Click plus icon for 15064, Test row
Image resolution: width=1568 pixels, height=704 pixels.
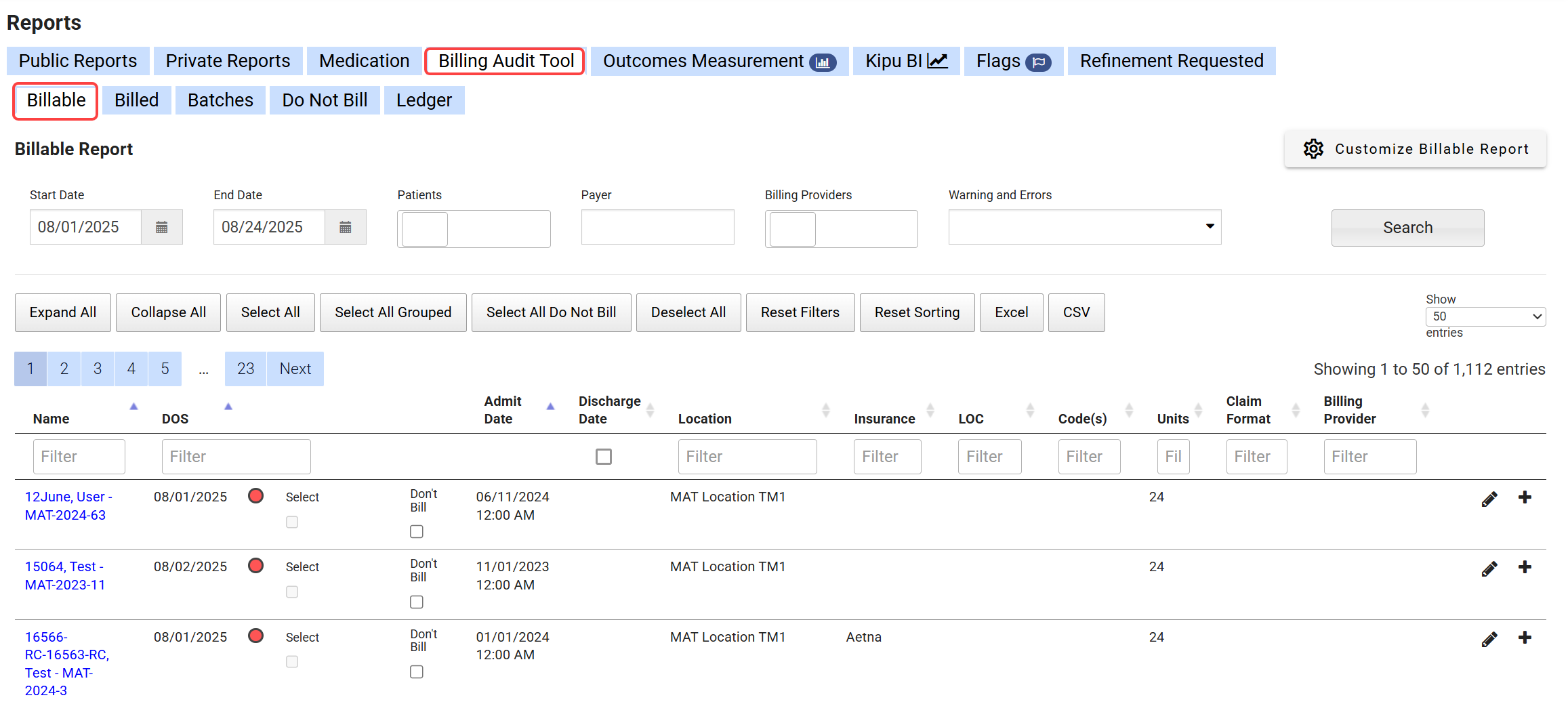click(x=1525, y=567)
